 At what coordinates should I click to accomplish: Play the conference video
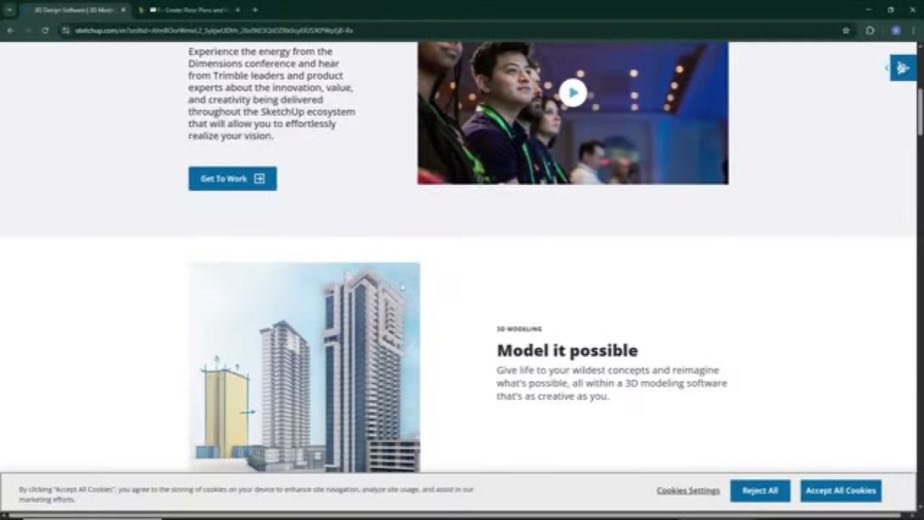tap(573, 93)
